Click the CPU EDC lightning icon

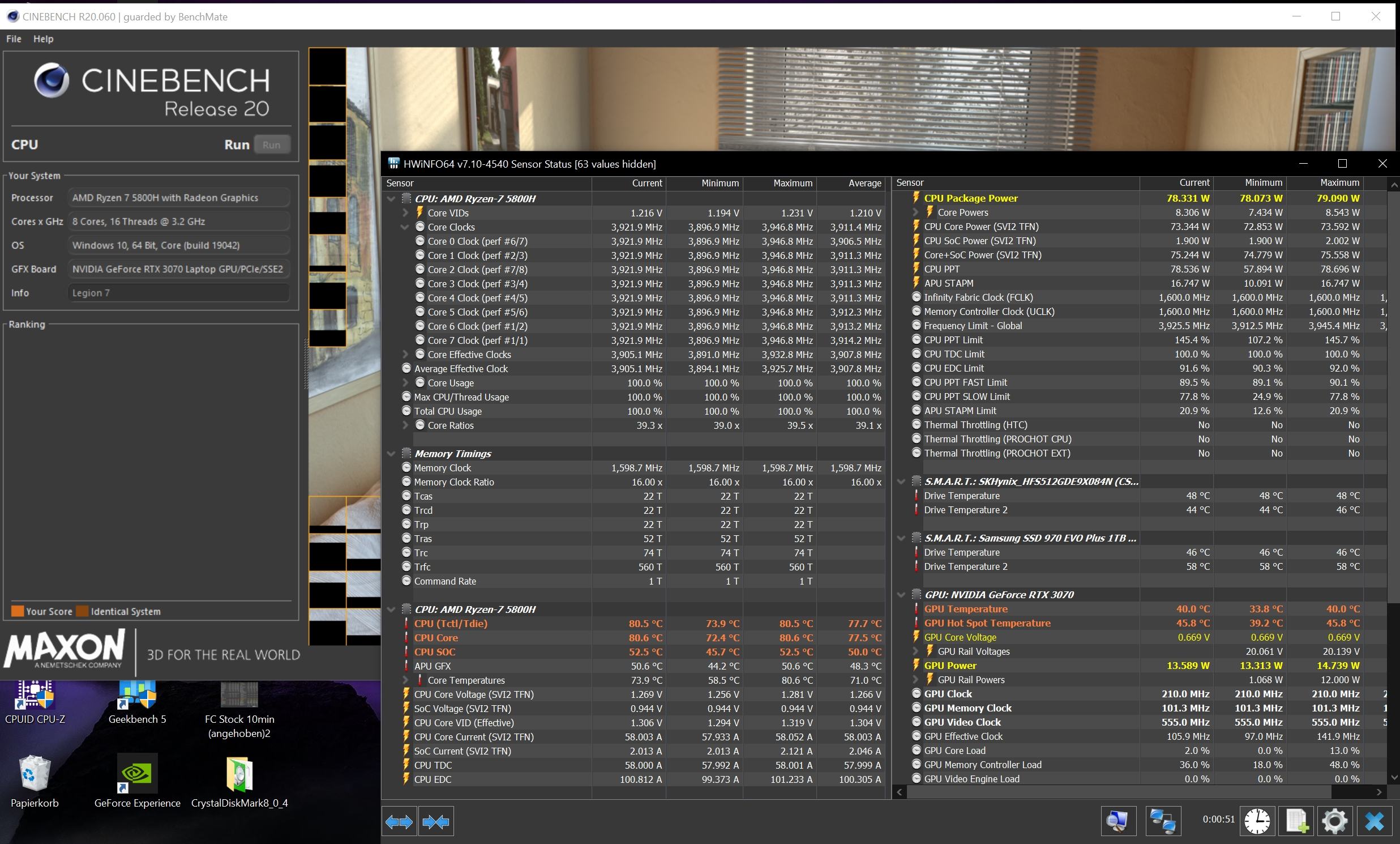tap(406, 779)
